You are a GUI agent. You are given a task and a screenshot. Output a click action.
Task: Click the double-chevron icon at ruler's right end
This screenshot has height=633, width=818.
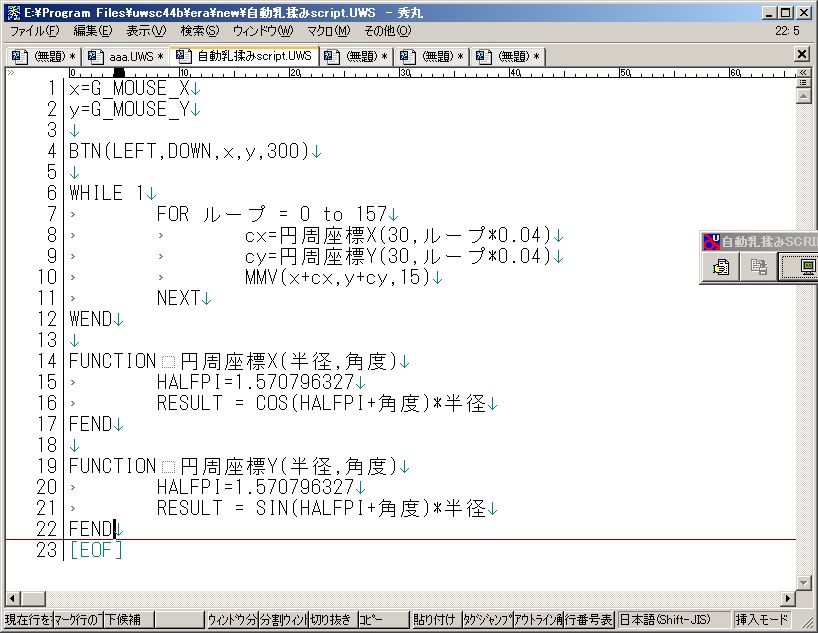coord(803,73)
